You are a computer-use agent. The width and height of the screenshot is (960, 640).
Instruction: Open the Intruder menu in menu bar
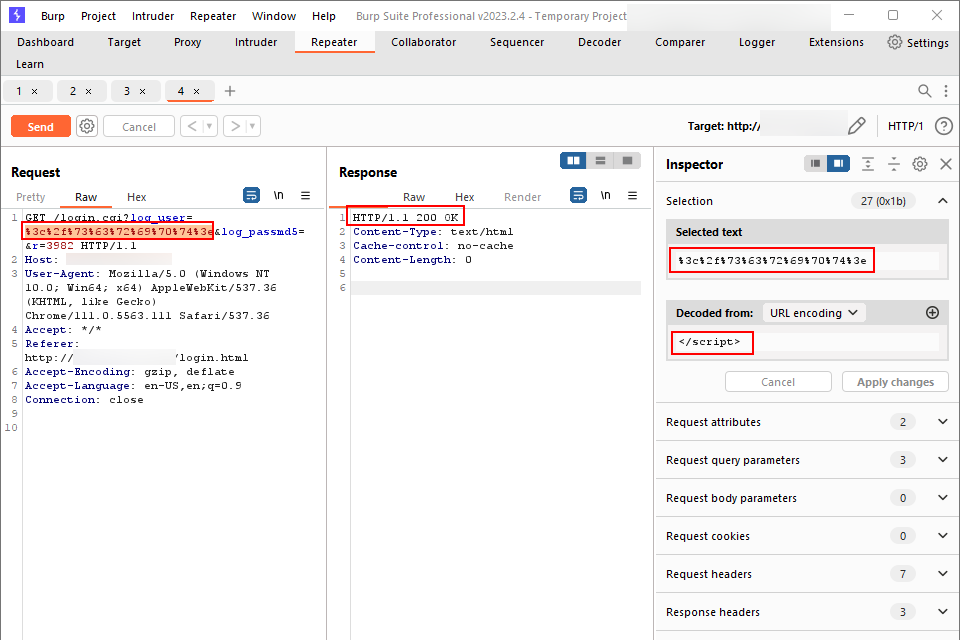(153, 16)
